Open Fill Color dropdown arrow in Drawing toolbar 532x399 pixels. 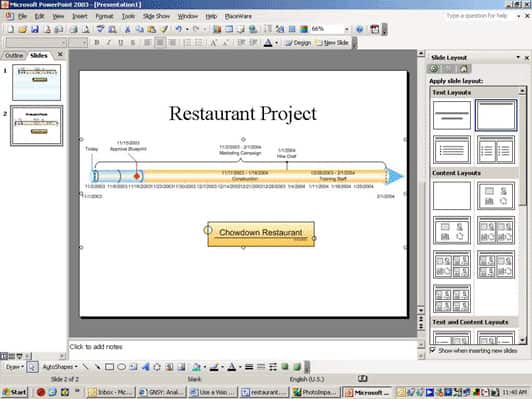pyautogui.click(x=205, y=367)
